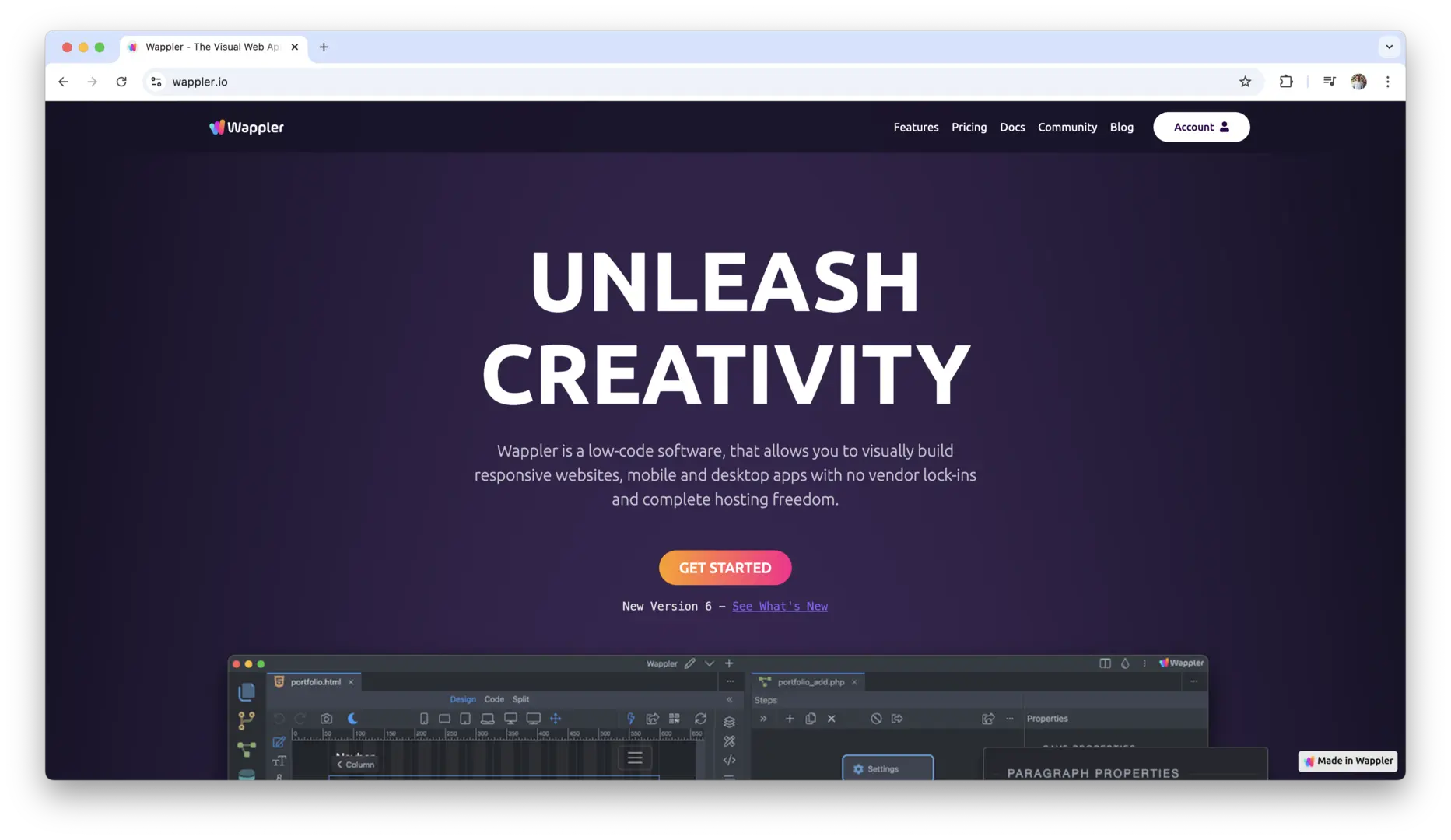Screen dimensions: 1451x840
Task: Bookmark this page with the star icon
Action: tap(1245, 82)
